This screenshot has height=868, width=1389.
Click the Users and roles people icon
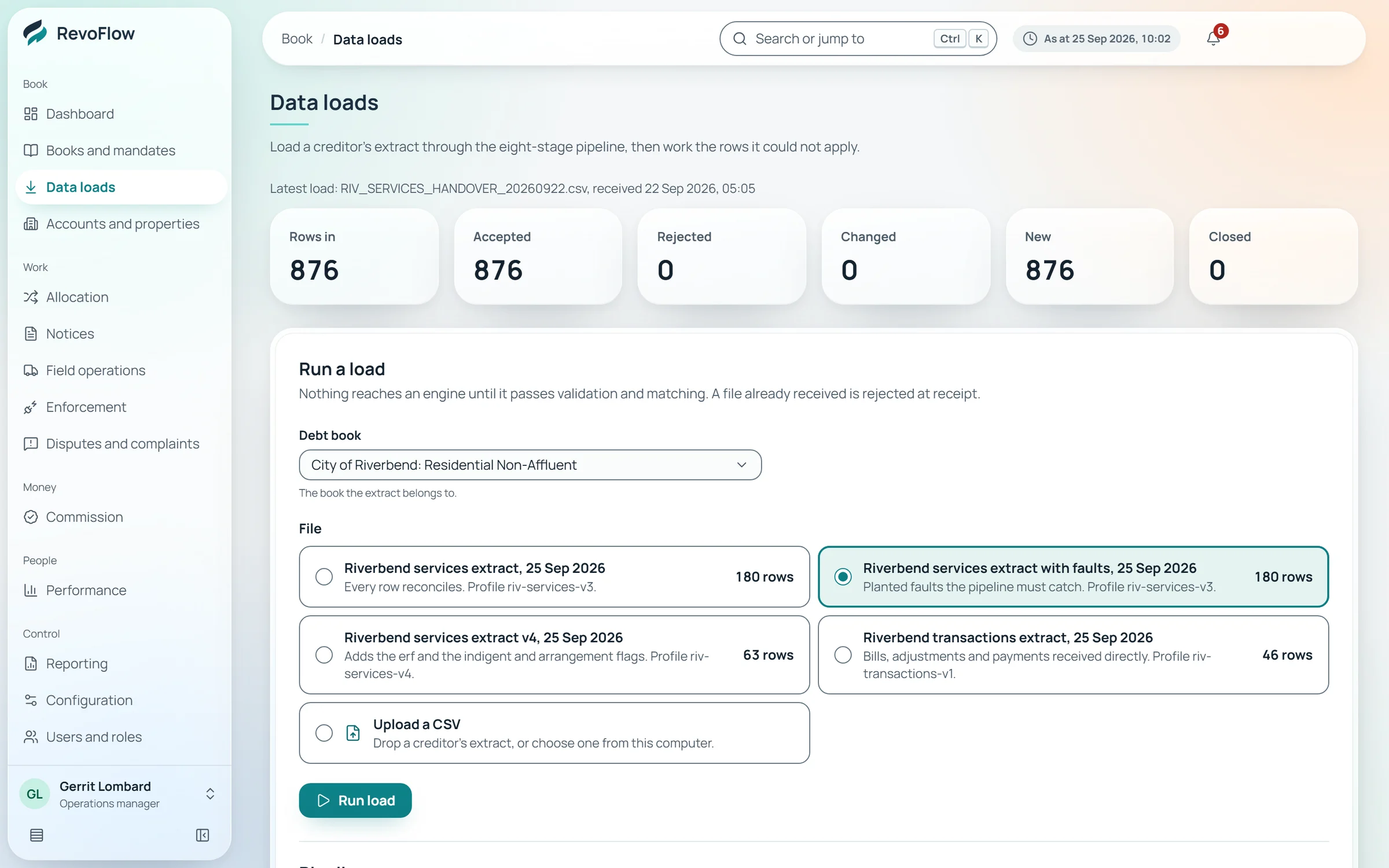click(31, 737)
